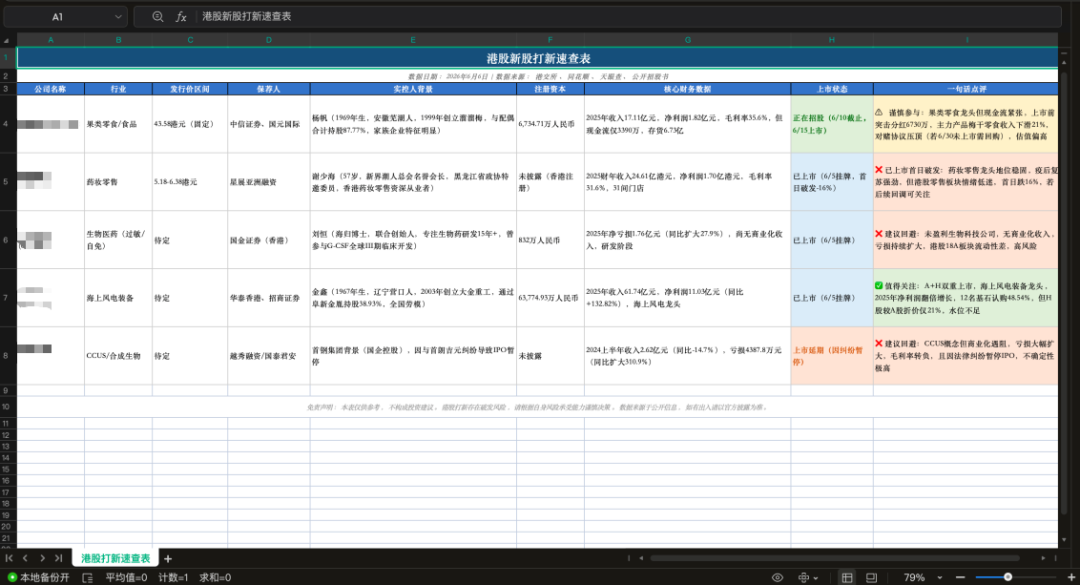
Task: Click the 平均值=0 status bar entry
Action: [x=126, y=577]
